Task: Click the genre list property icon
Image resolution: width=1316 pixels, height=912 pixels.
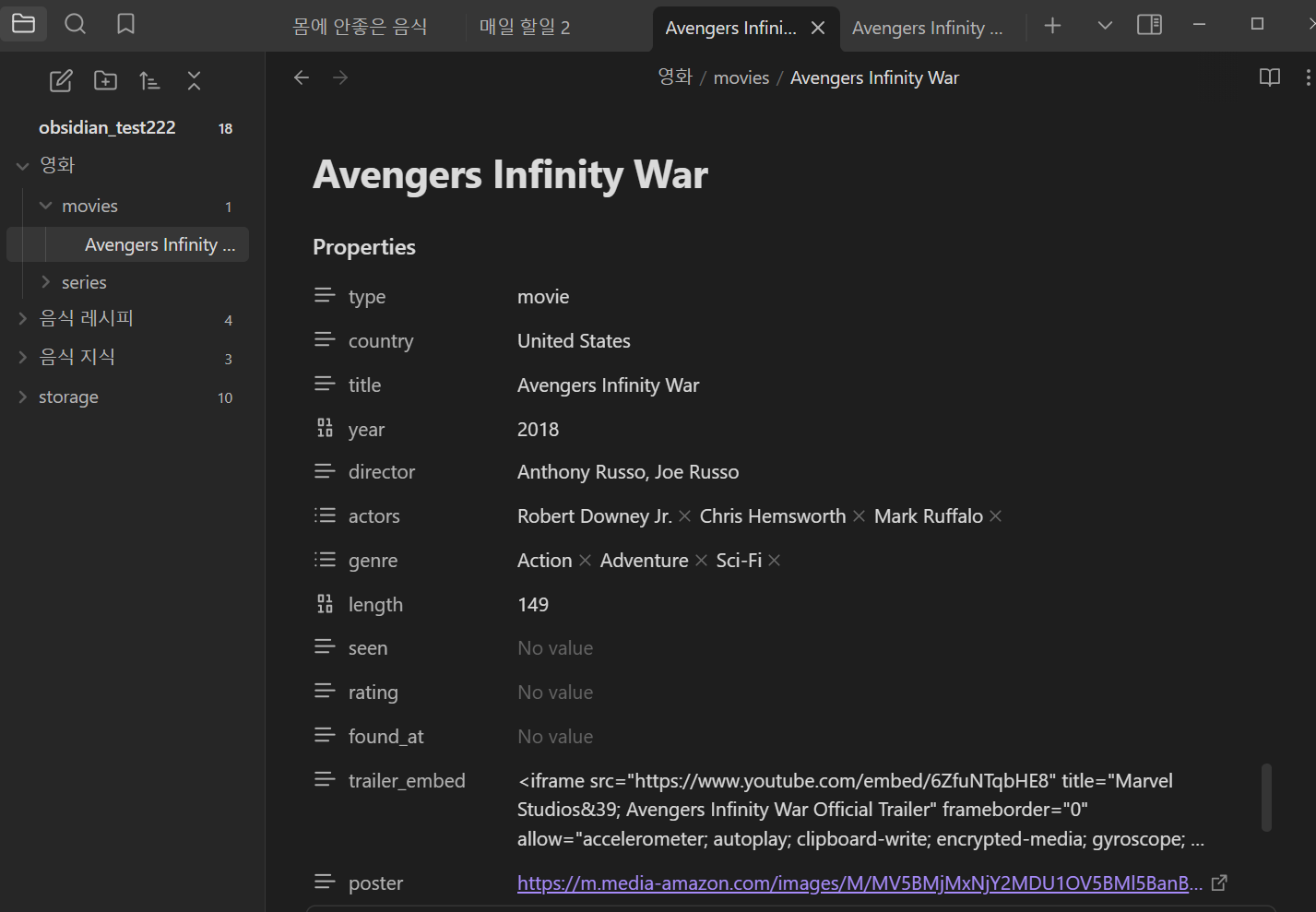Action: [x=325, y=559]
